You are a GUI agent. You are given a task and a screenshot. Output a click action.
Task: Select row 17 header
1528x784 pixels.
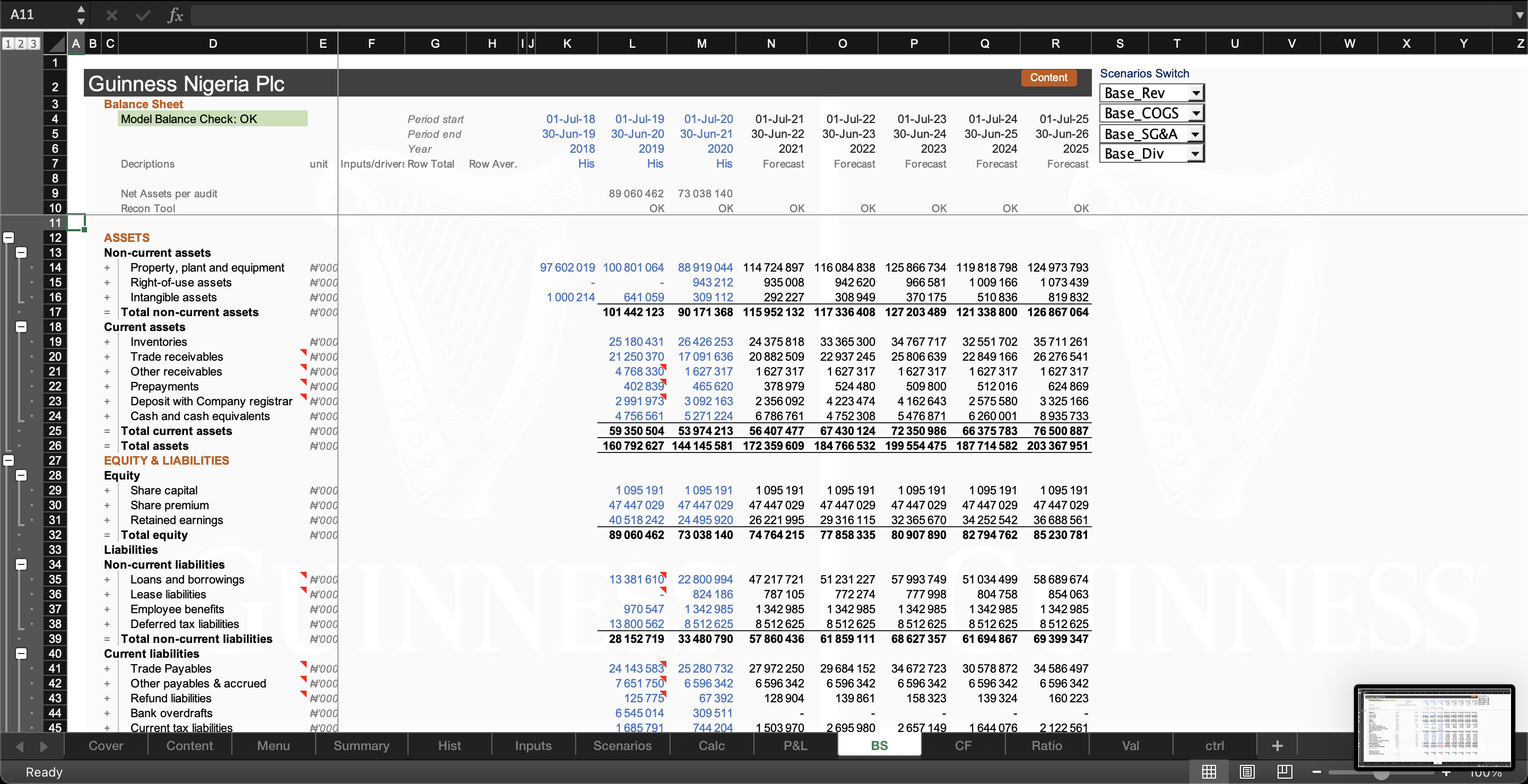55,312
